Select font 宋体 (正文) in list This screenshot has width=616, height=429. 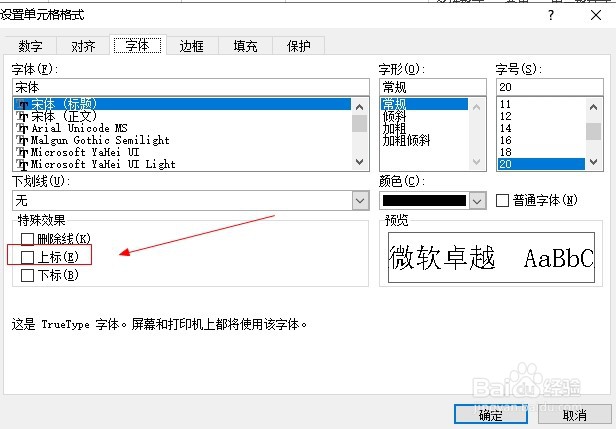point(182,116)
